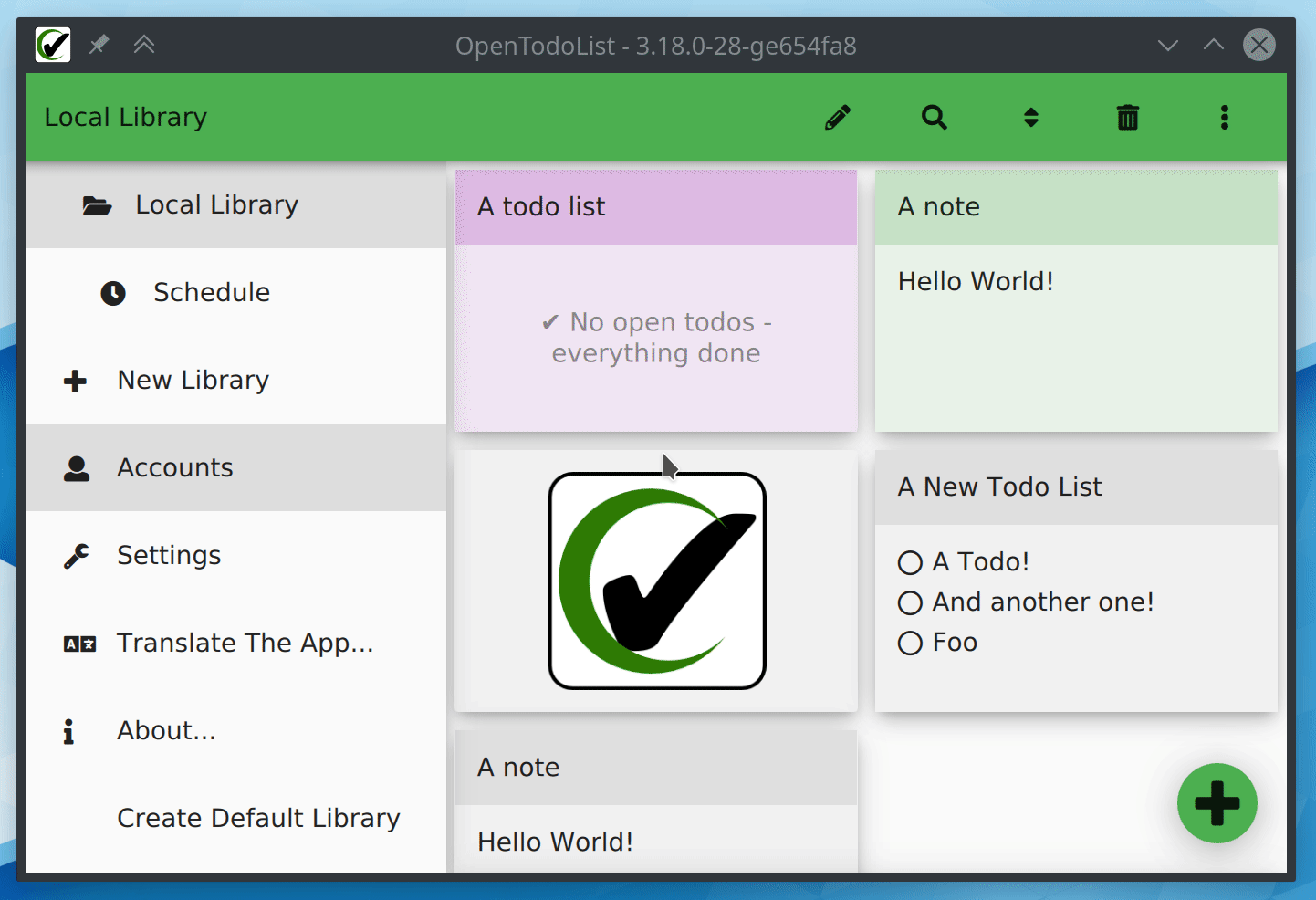Open the purple "A todo list" card header
The height and width of the screenshot is (900, 1316).
[656, 207]
